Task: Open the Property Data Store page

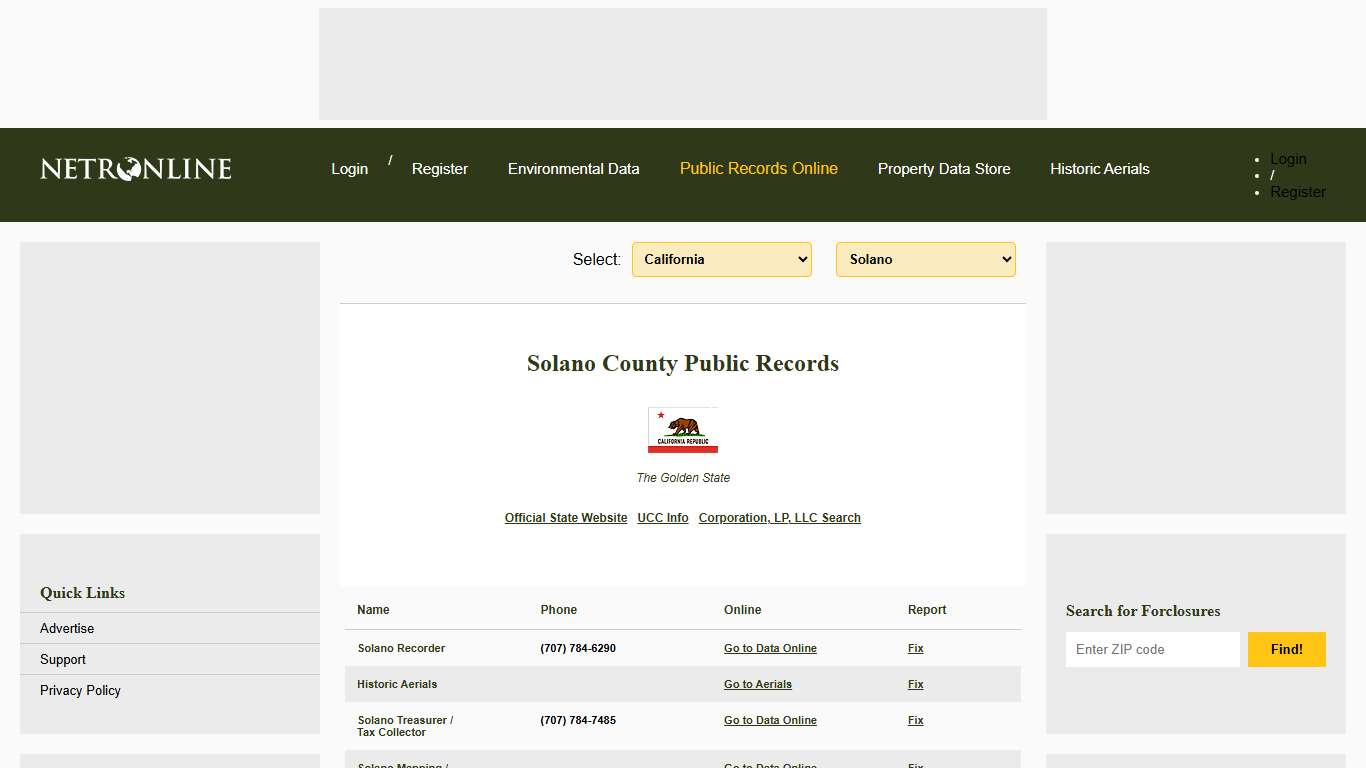Action: point(944,168)
